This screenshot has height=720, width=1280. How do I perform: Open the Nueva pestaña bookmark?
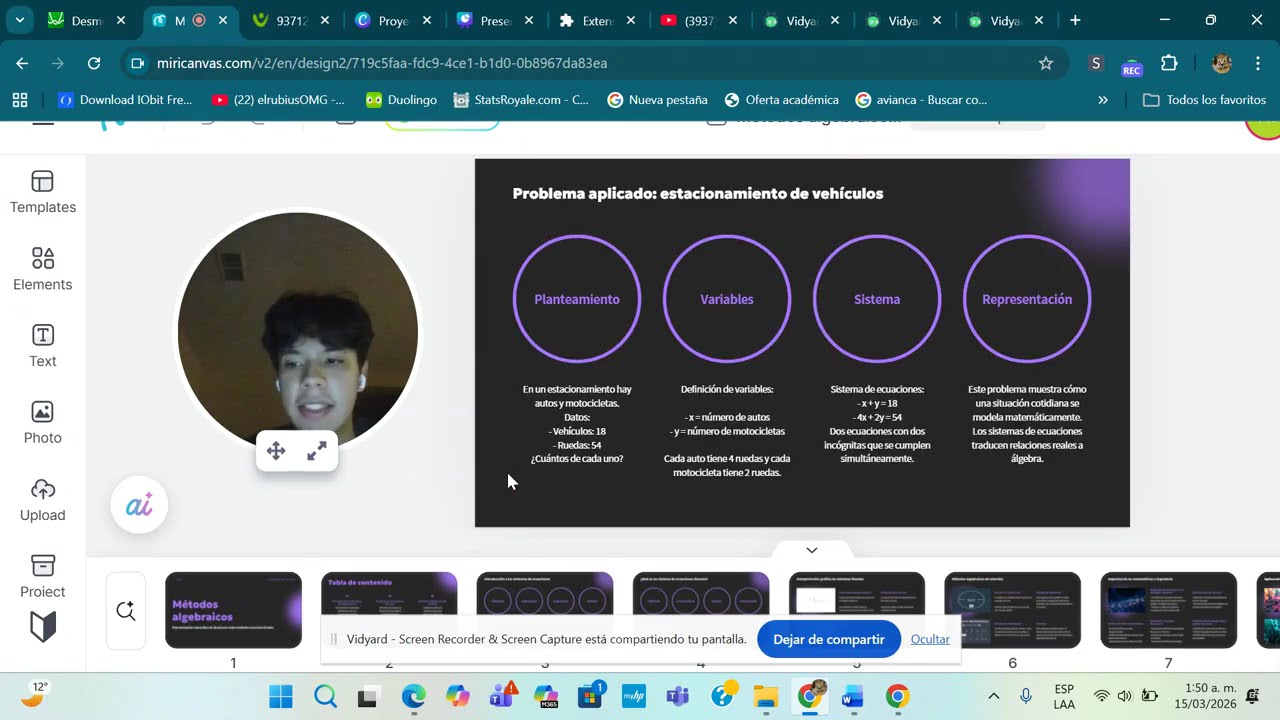[657, 100]
